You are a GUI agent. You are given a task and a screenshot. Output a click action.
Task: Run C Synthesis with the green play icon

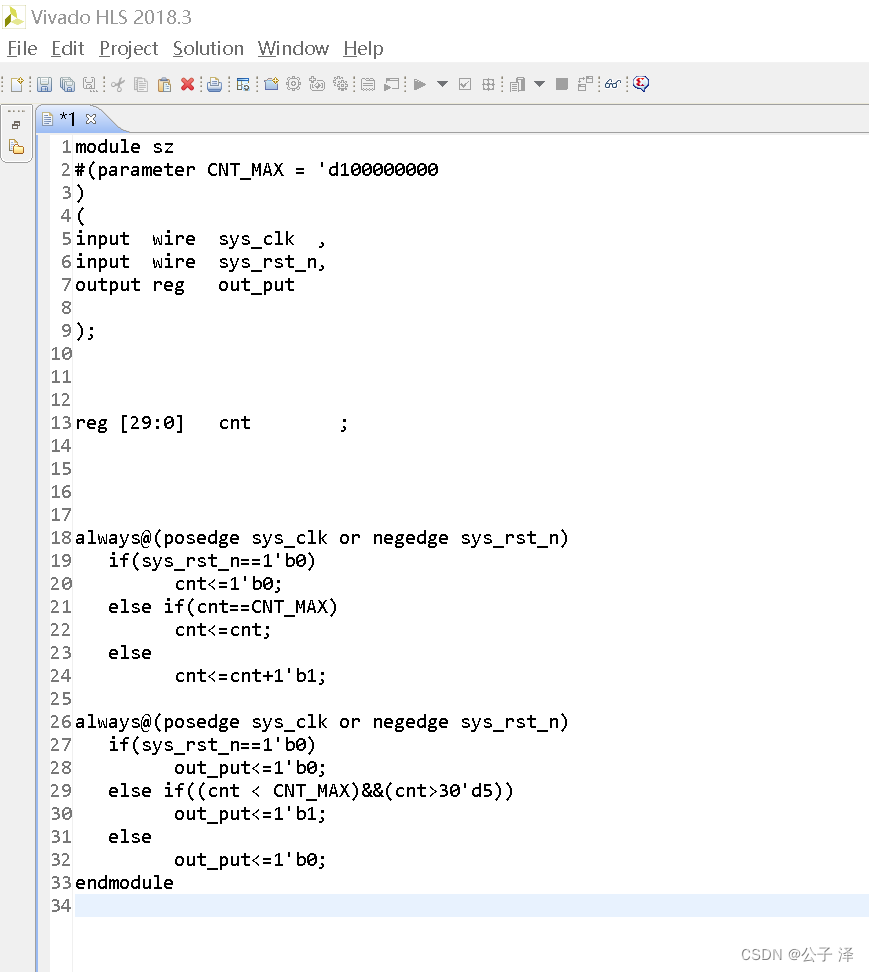click(420, 84)
